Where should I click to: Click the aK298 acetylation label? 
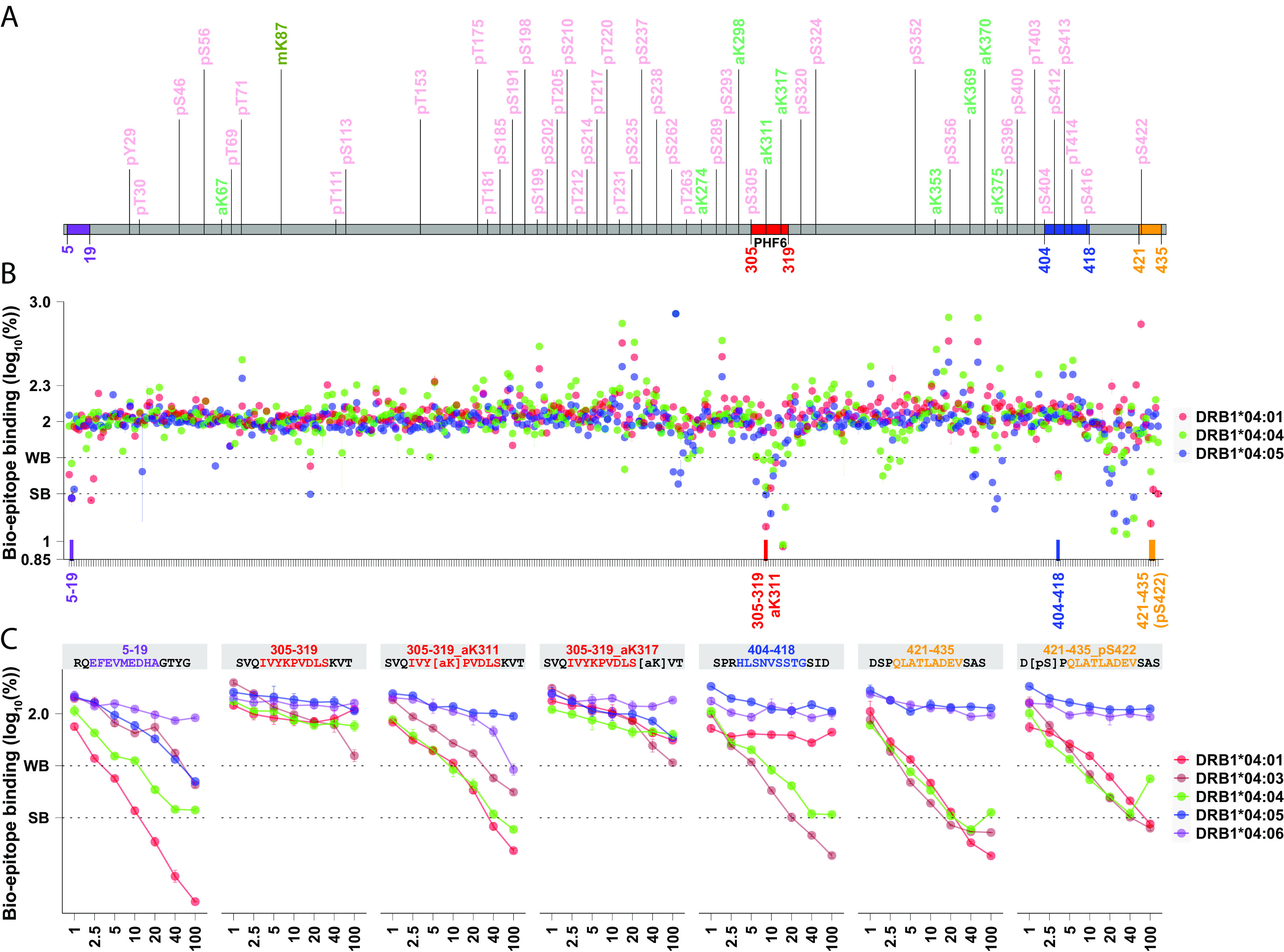[739, 42]
